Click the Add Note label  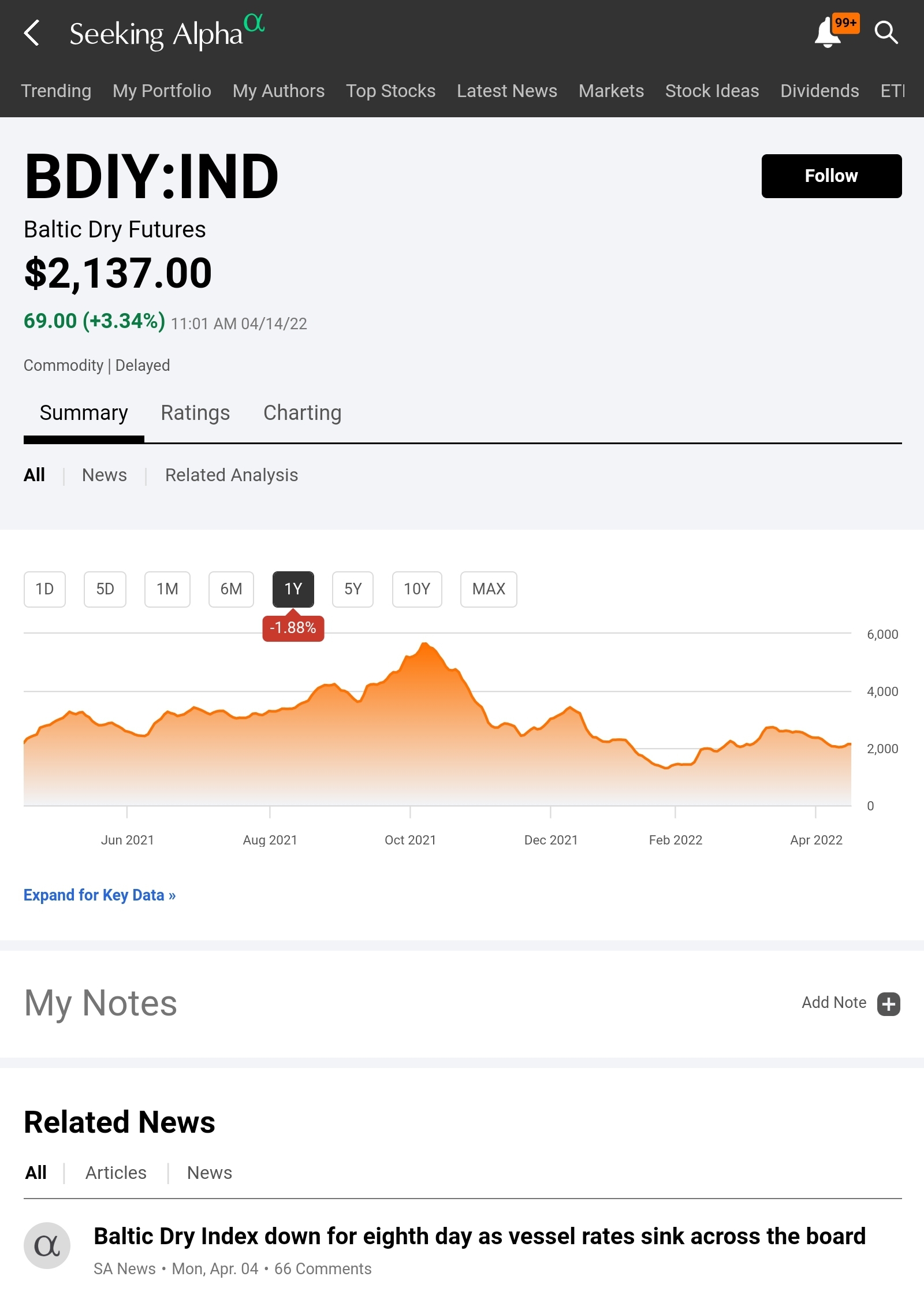(834, 1003)
